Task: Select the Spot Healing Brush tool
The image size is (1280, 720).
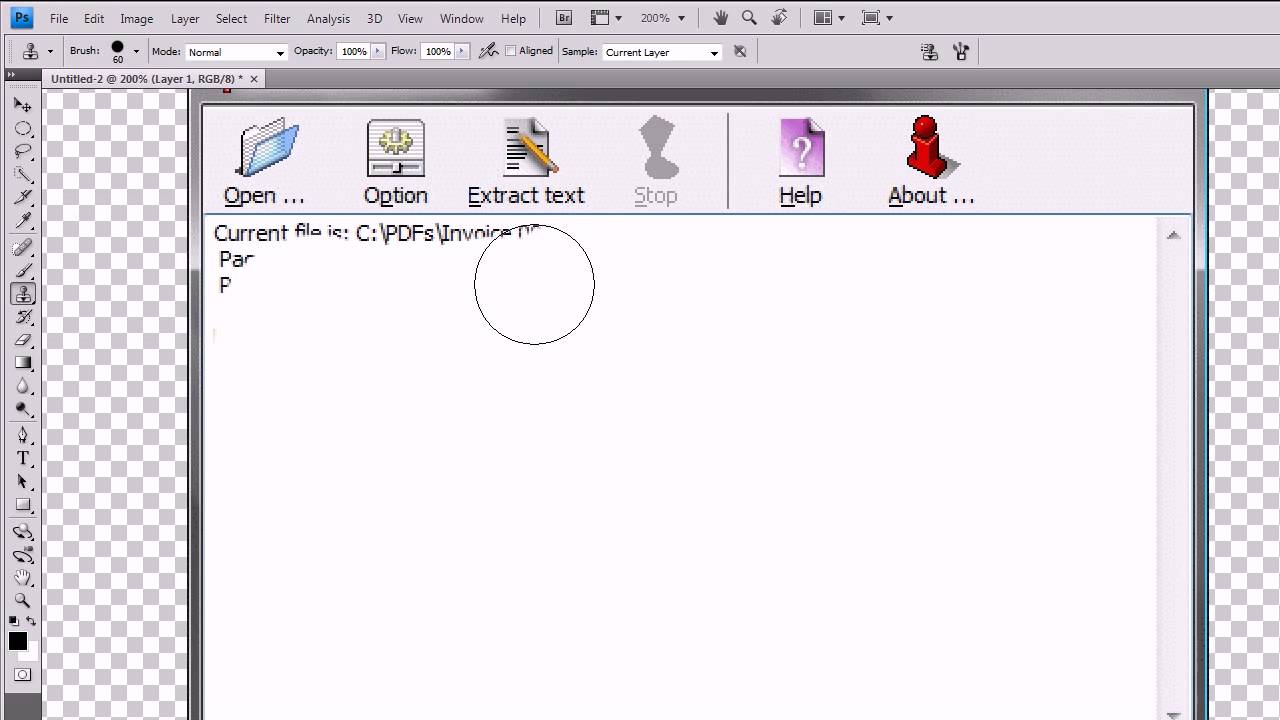Action: coord(22,248)
